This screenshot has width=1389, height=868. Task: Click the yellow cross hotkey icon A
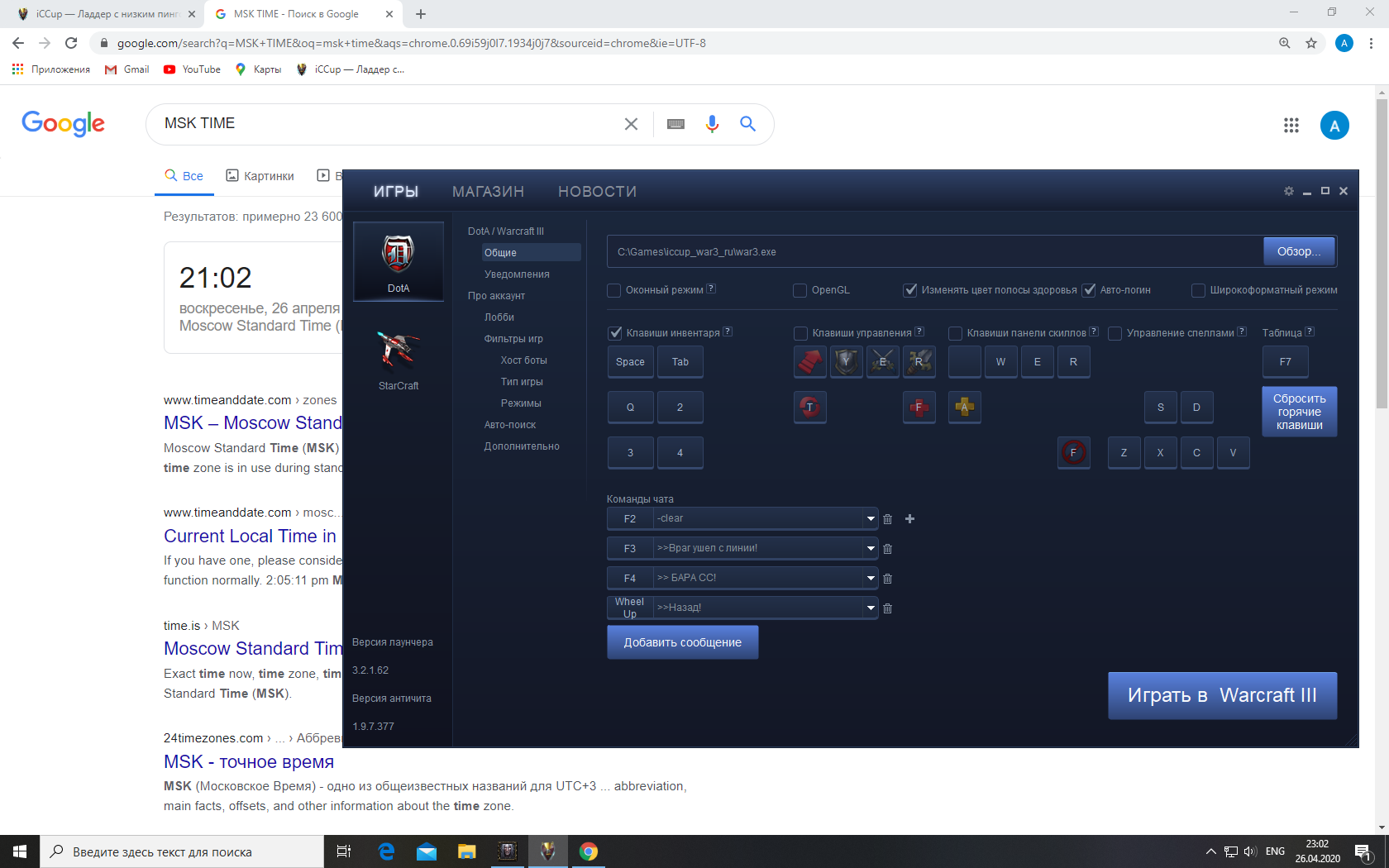(964, 407)
